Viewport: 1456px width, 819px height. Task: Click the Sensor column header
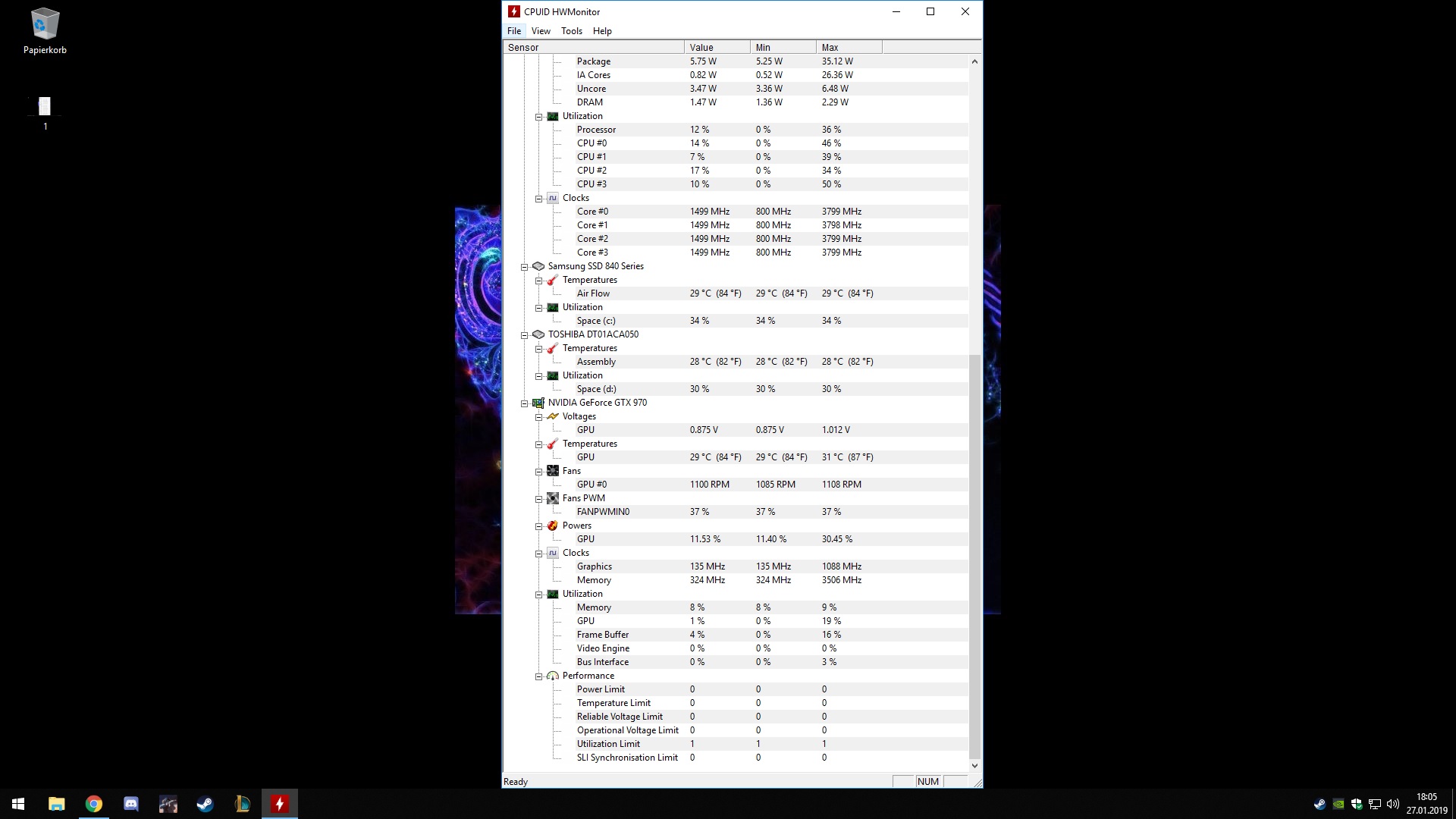click(594, 47)
